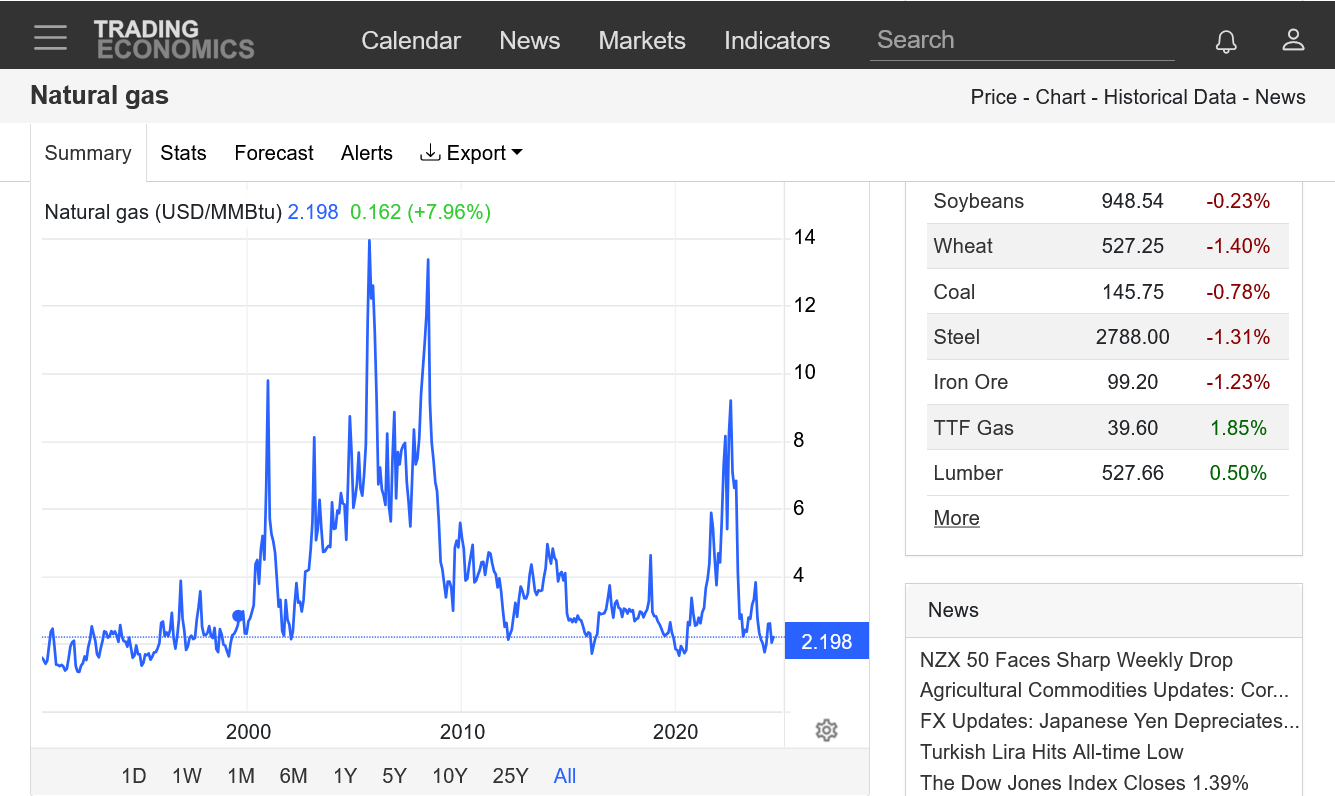Screen dimensions: 1335x796
Task: Open the TTF Gas commodity row
Action: coord(973,428)
